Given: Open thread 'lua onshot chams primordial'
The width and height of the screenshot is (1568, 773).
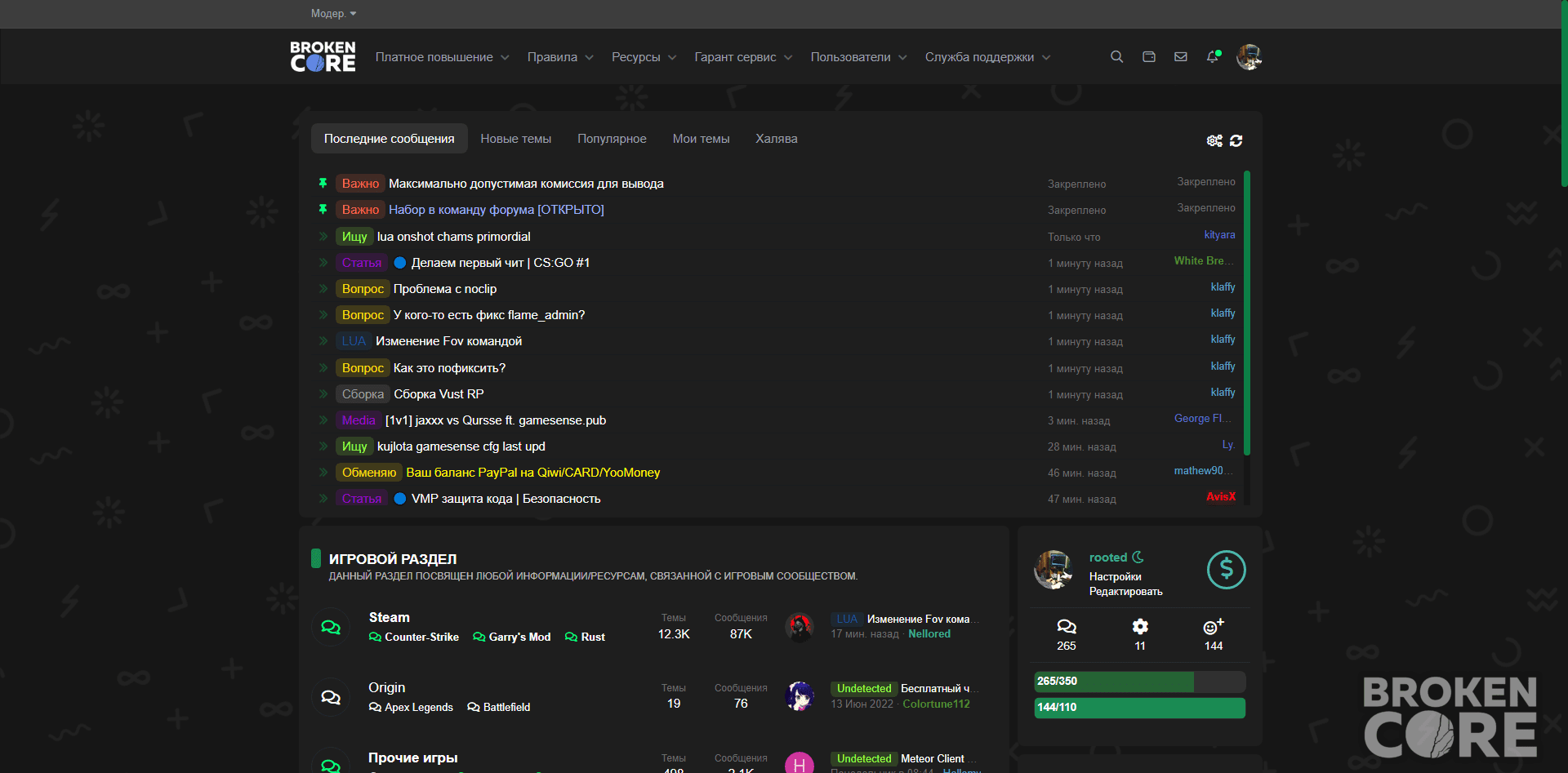Looking at the screenshot, I should [454, 237].
